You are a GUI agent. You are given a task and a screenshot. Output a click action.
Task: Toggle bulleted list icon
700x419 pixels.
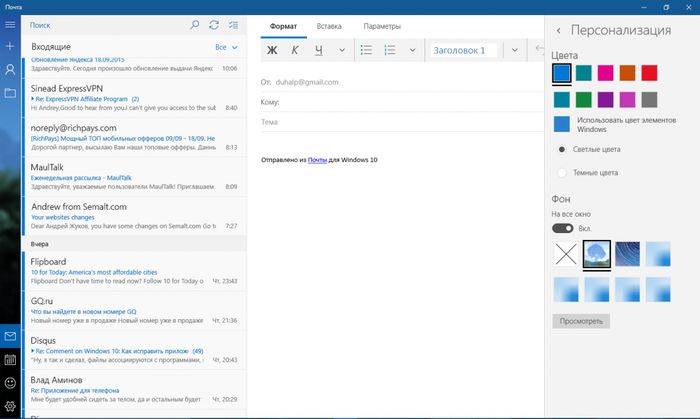tap(366, 50)
